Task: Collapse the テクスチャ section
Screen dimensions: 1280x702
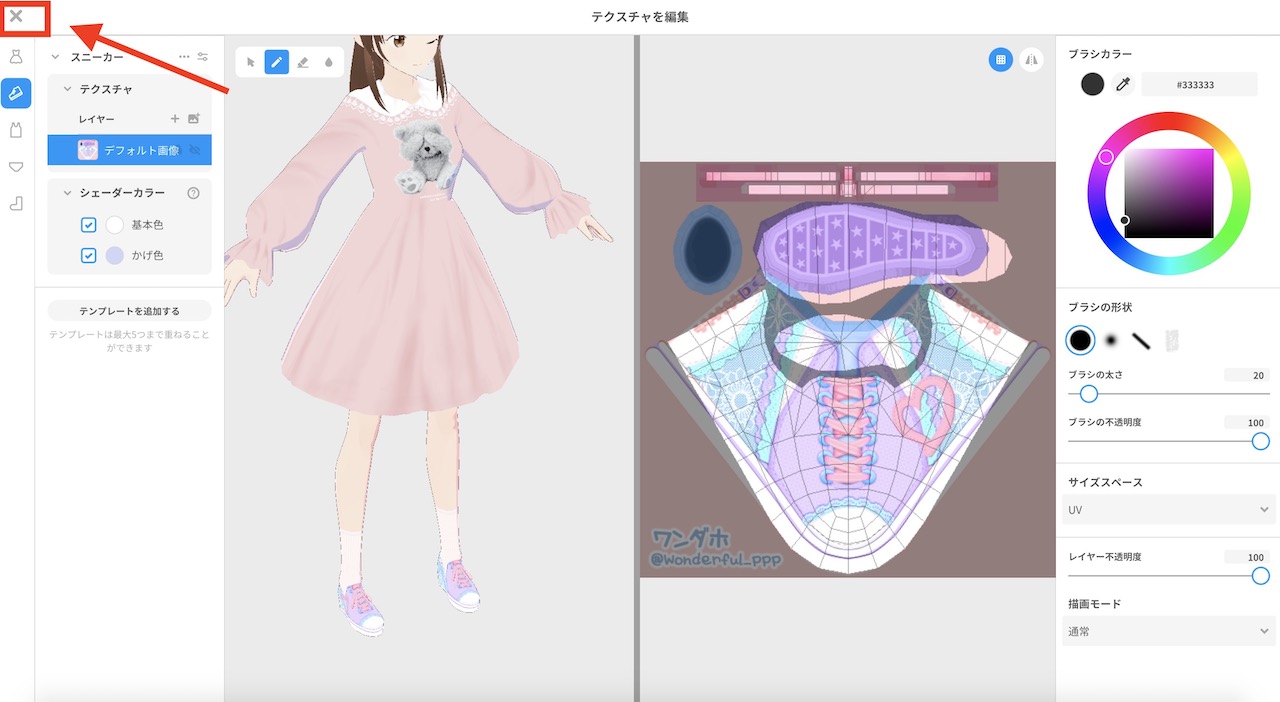Action: click(x=66, y=88)
